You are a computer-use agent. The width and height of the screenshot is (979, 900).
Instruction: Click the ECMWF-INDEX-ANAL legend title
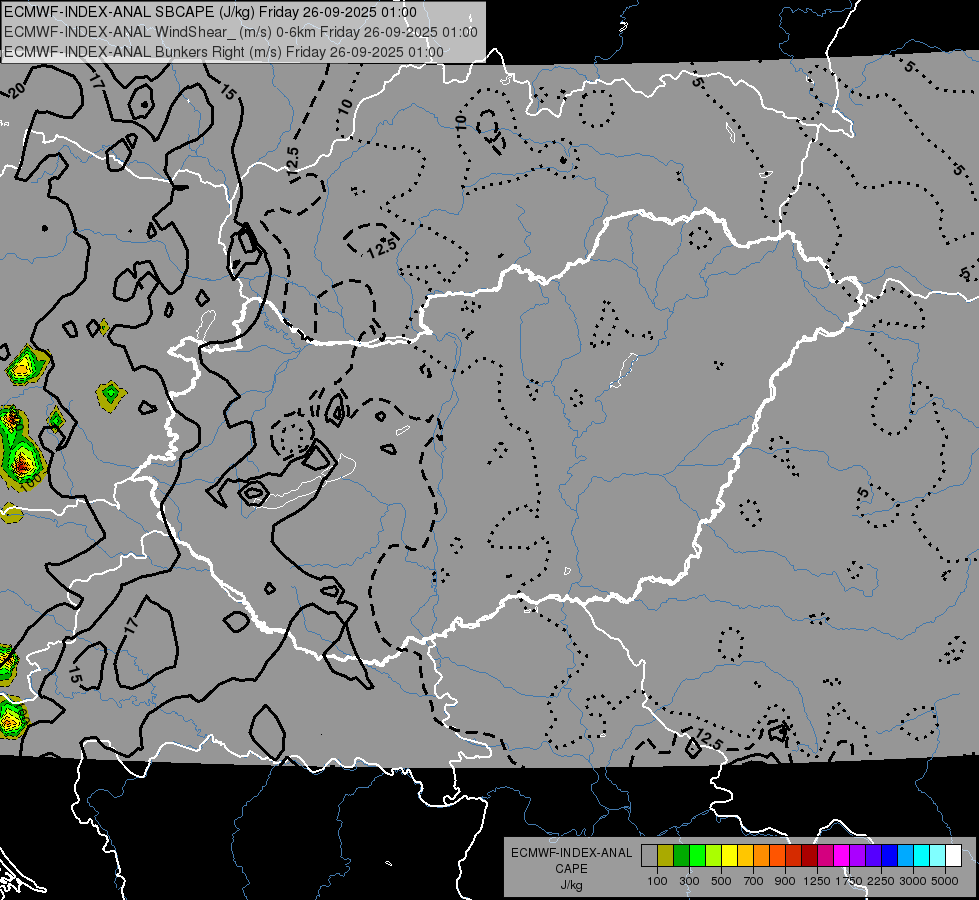pyautogui.click(x=571, y=853)
